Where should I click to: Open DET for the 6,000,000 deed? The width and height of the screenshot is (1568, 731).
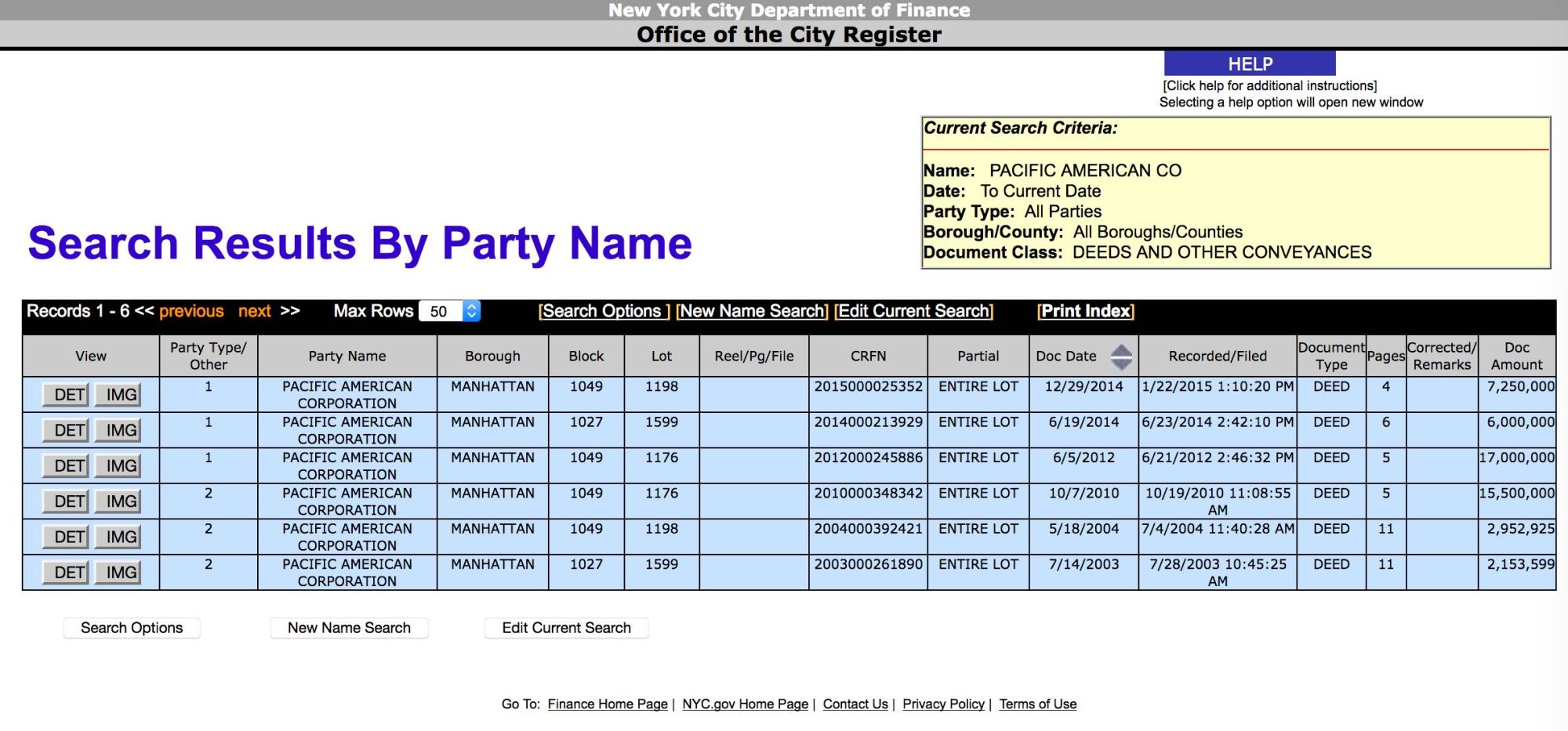click(x=69, y=430)
